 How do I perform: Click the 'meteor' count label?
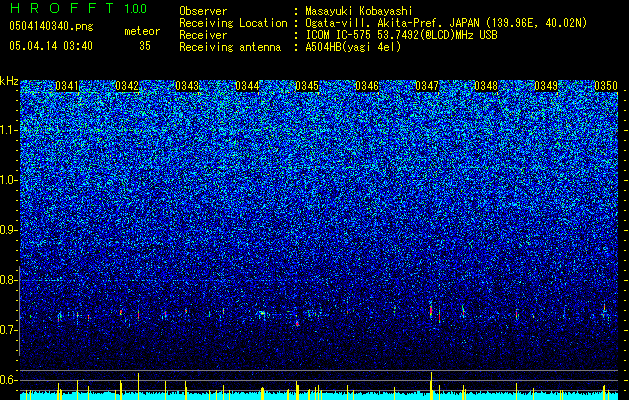tap(142, 31)
